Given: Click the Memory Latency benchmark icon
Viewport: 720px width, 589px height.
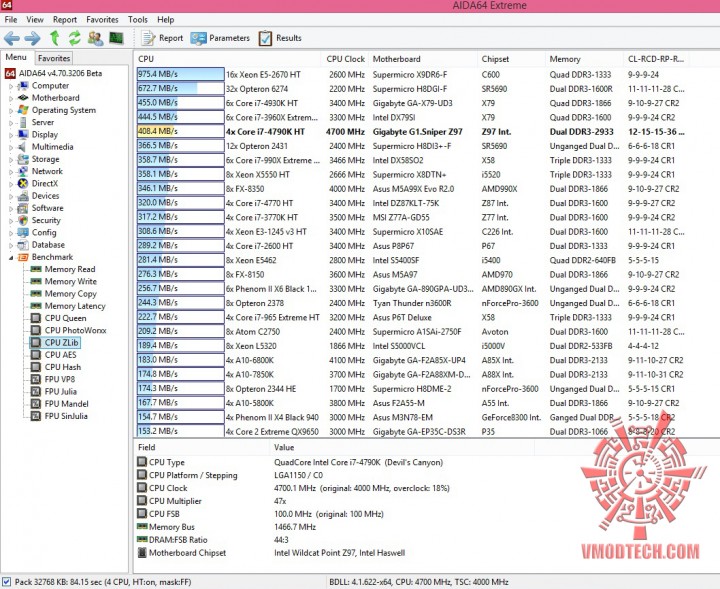Looking at the screenshot, I should (36, 306).
